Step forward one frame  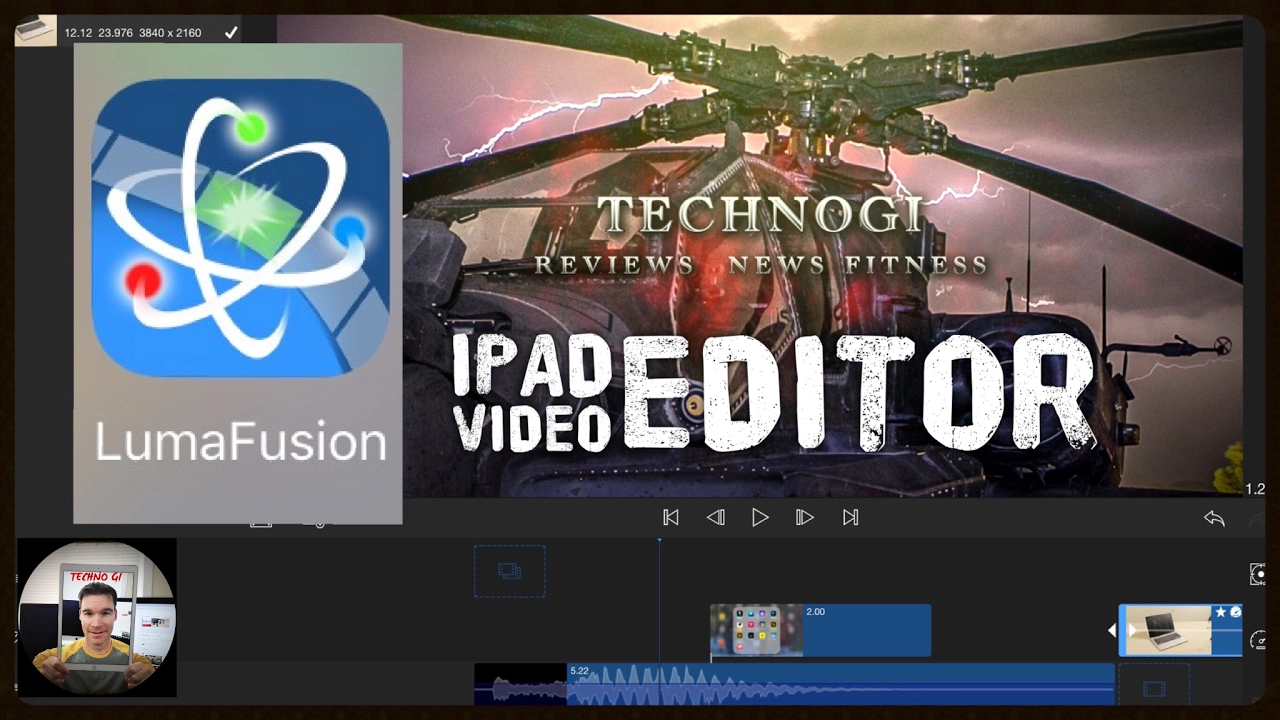pyautogui.click(x=804, y=517)
